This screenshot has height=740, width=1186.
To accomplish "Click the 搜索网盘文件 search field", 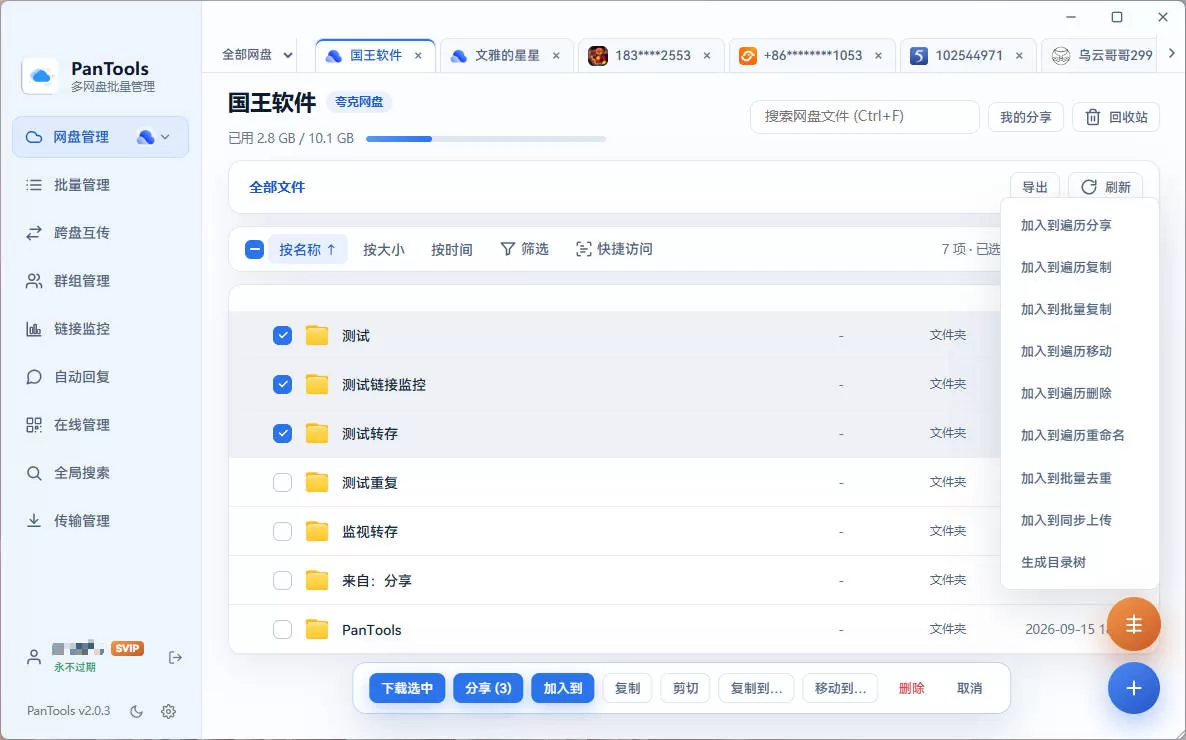I will click(x=865, y=117).
